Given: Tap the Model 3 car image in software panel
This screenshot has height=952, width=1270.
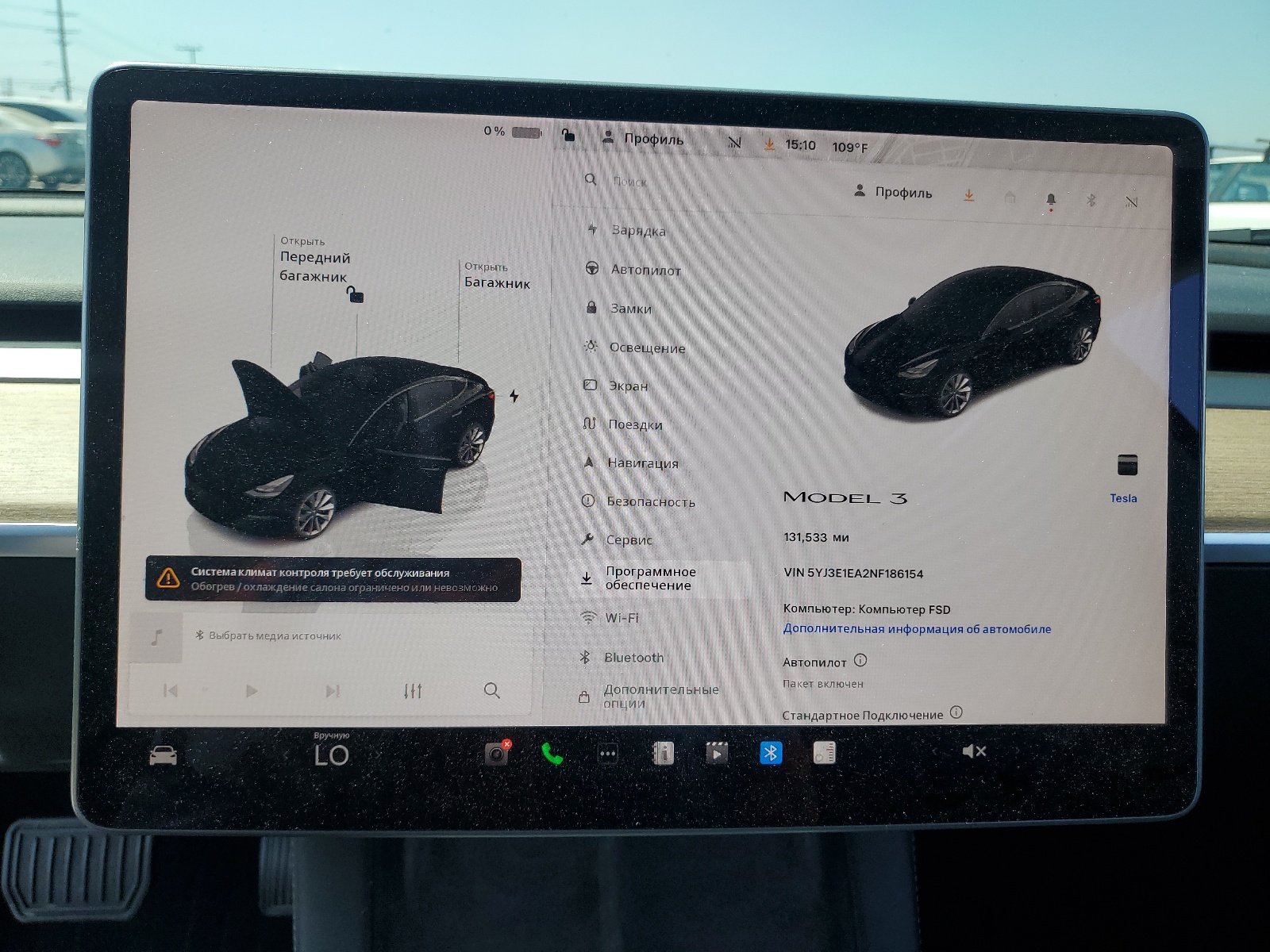Looking at the screenshot, I should point(972,341).
